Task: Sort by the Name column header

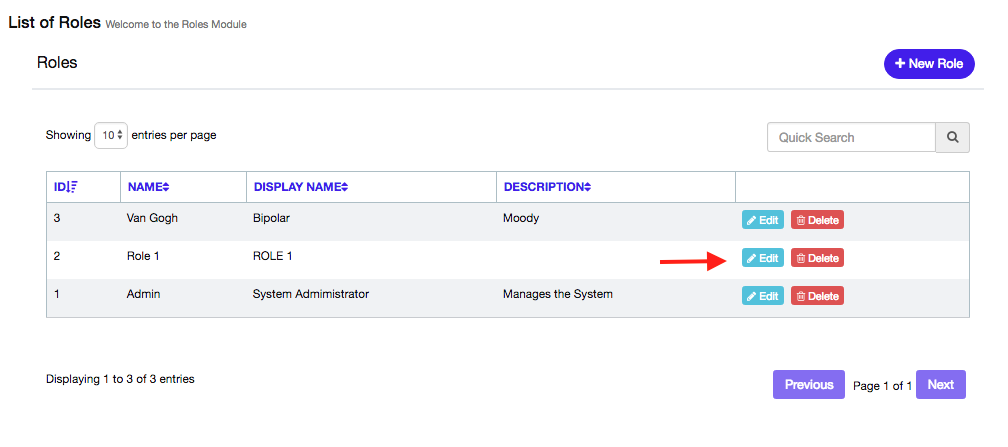Action: (149, 187)
